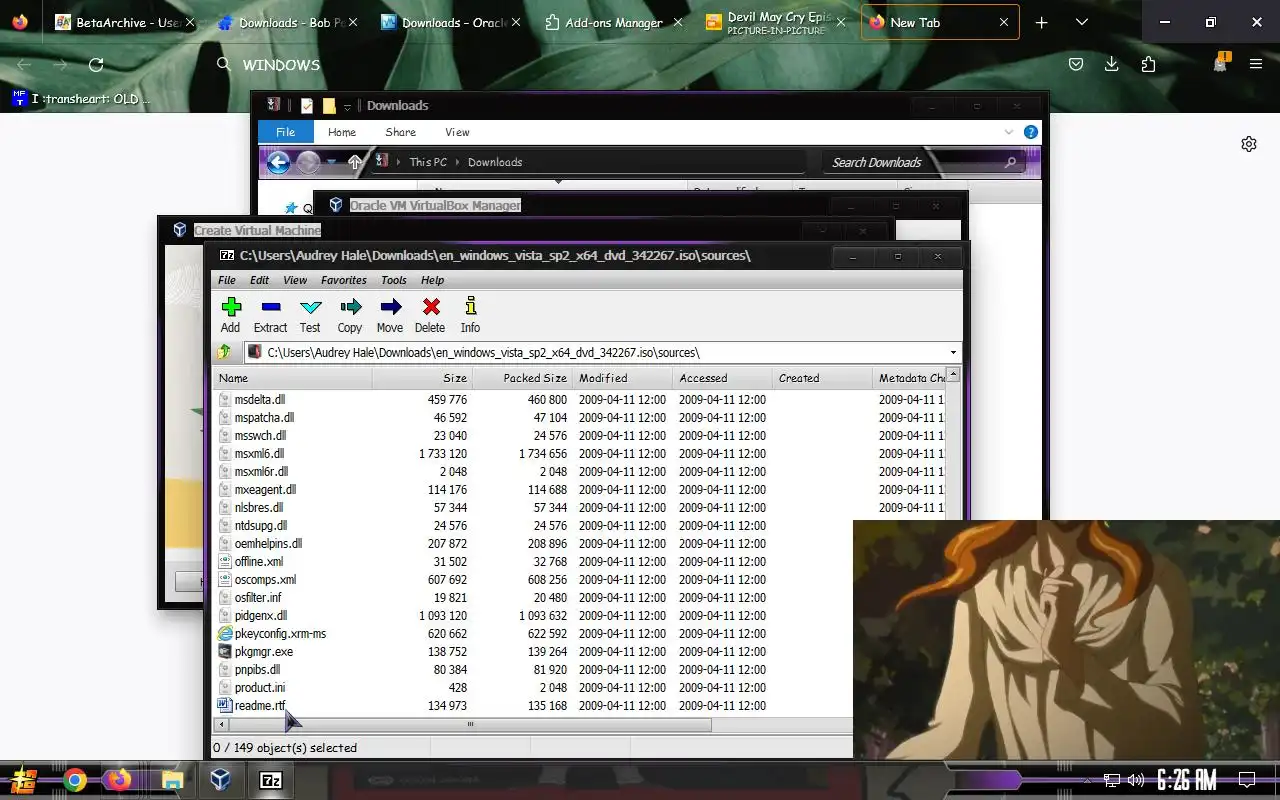Open the 7-Zip File menu
Screen dimensions: 1280x800
pos(227,280)
